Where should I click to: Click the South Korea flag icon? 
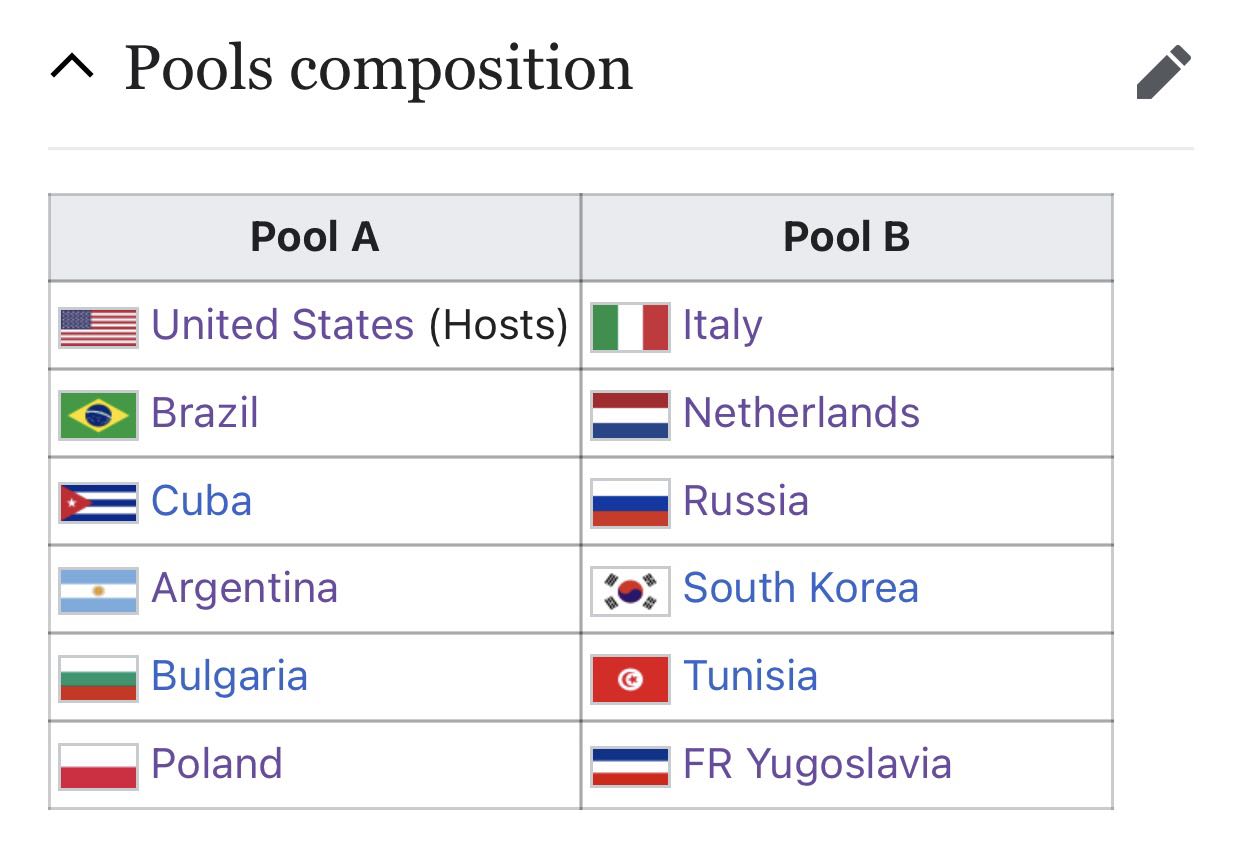[630, 591]
